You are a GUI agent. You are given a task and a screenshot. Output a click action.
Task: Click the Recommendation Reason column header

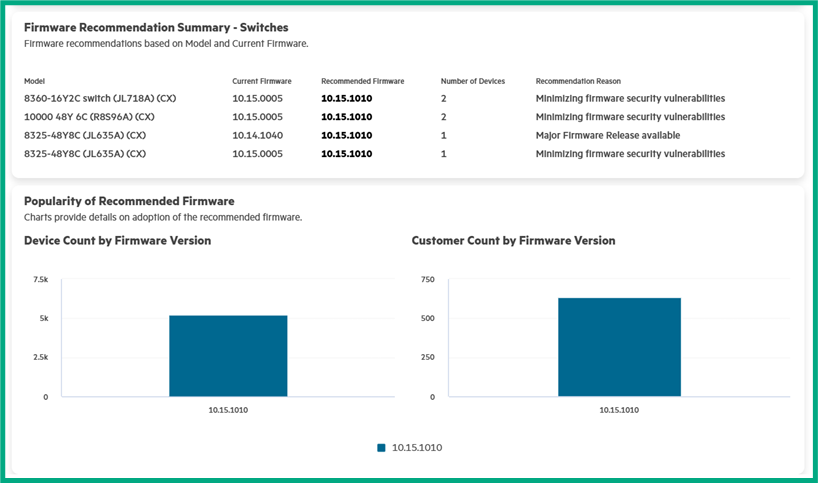(578, 81)
